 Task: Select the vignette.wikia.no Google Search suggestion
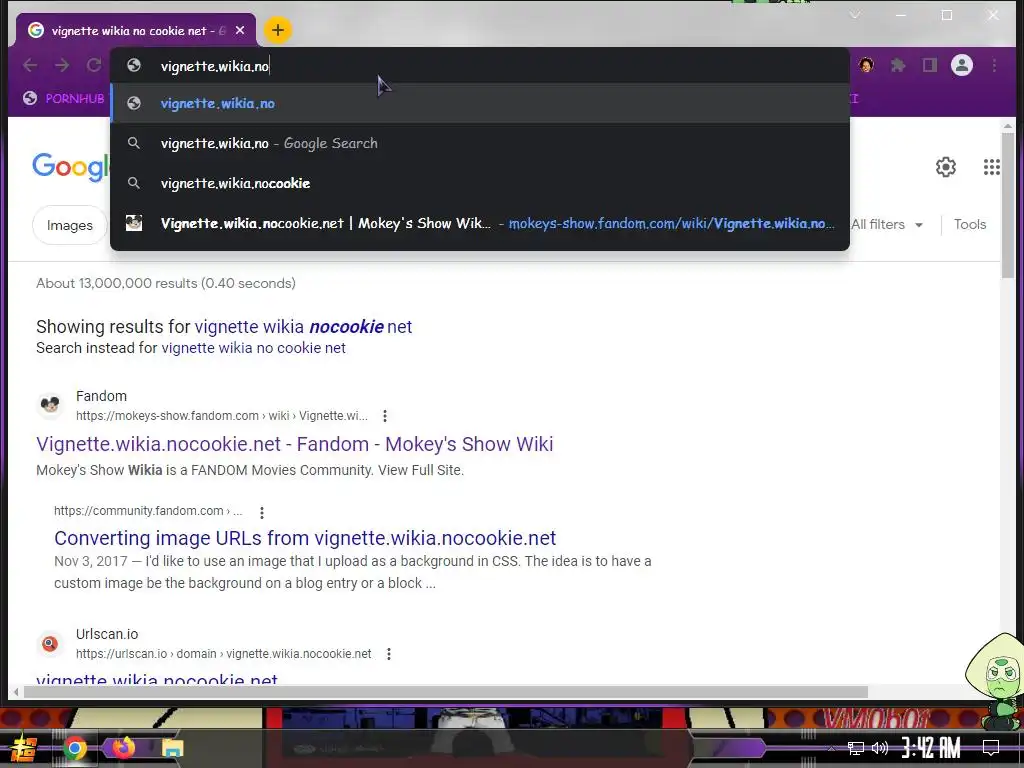(x=480, y=143)
